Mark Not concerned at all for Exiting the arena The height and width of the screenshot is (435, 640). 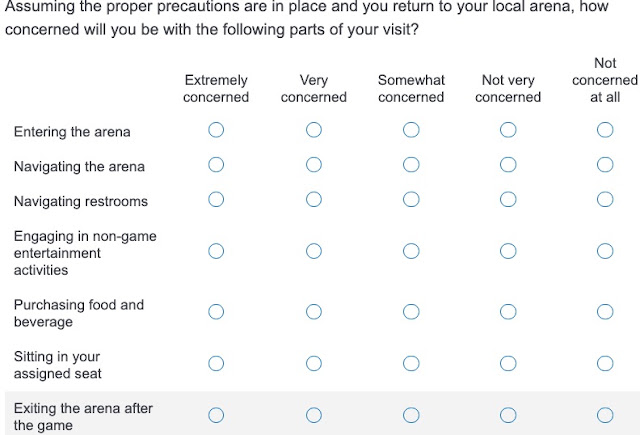point(605,415)
